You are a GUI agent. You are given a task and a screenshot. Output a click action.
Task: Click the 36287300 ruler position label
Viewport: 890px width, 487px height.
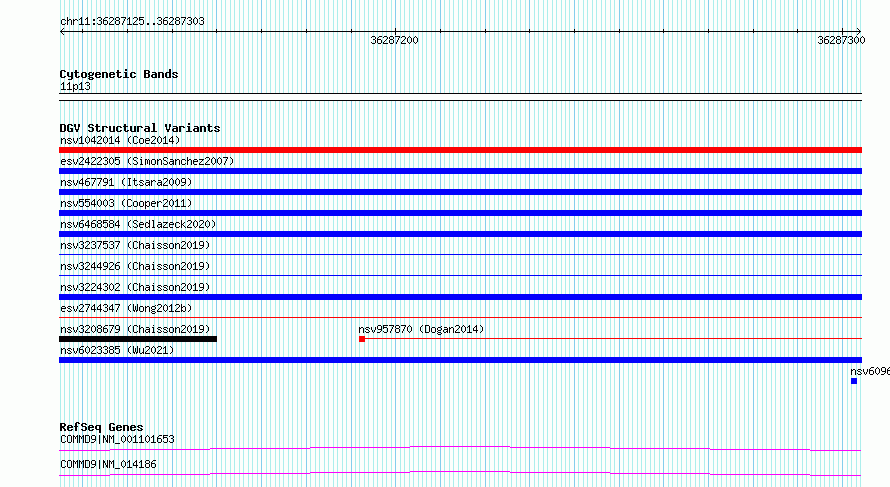[841, 40]
